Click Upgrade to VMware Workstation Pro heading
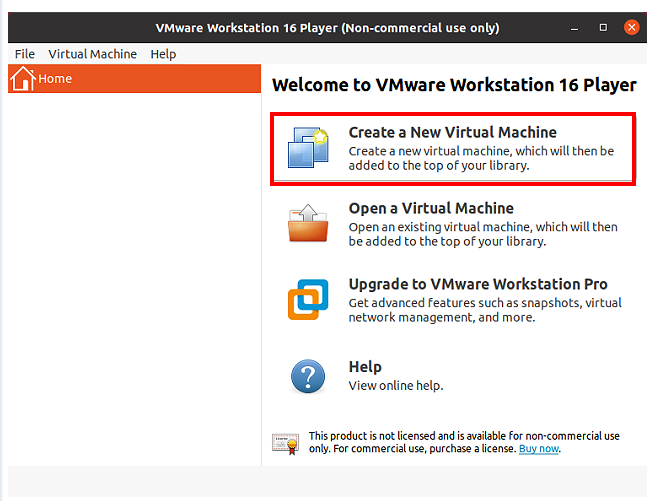Image resolution: width=654 pixels, height=501 pixels. (x=478, y=284)
